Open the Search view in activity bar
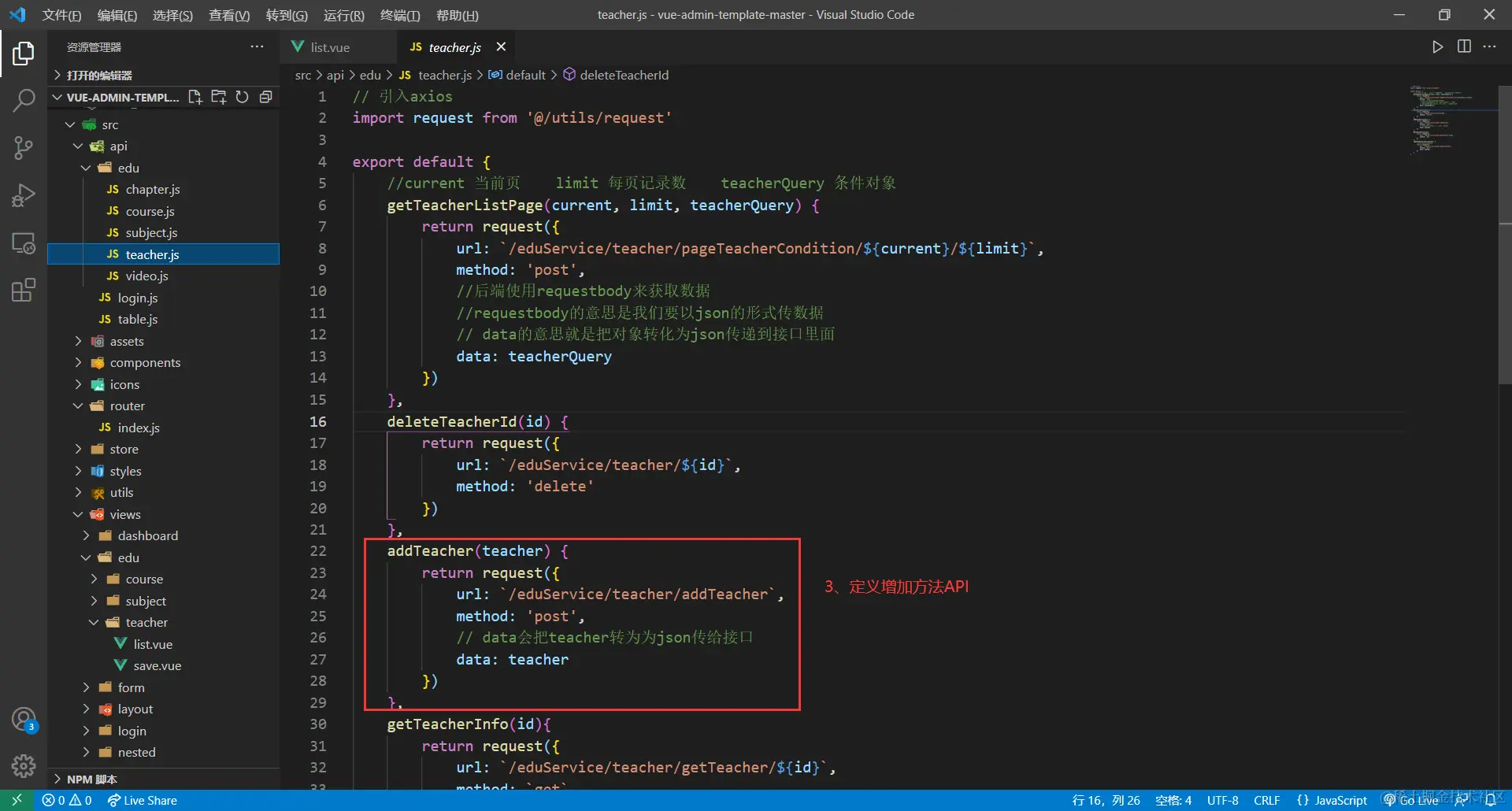This screenshot has width=1512, height=811. [24, 100]
